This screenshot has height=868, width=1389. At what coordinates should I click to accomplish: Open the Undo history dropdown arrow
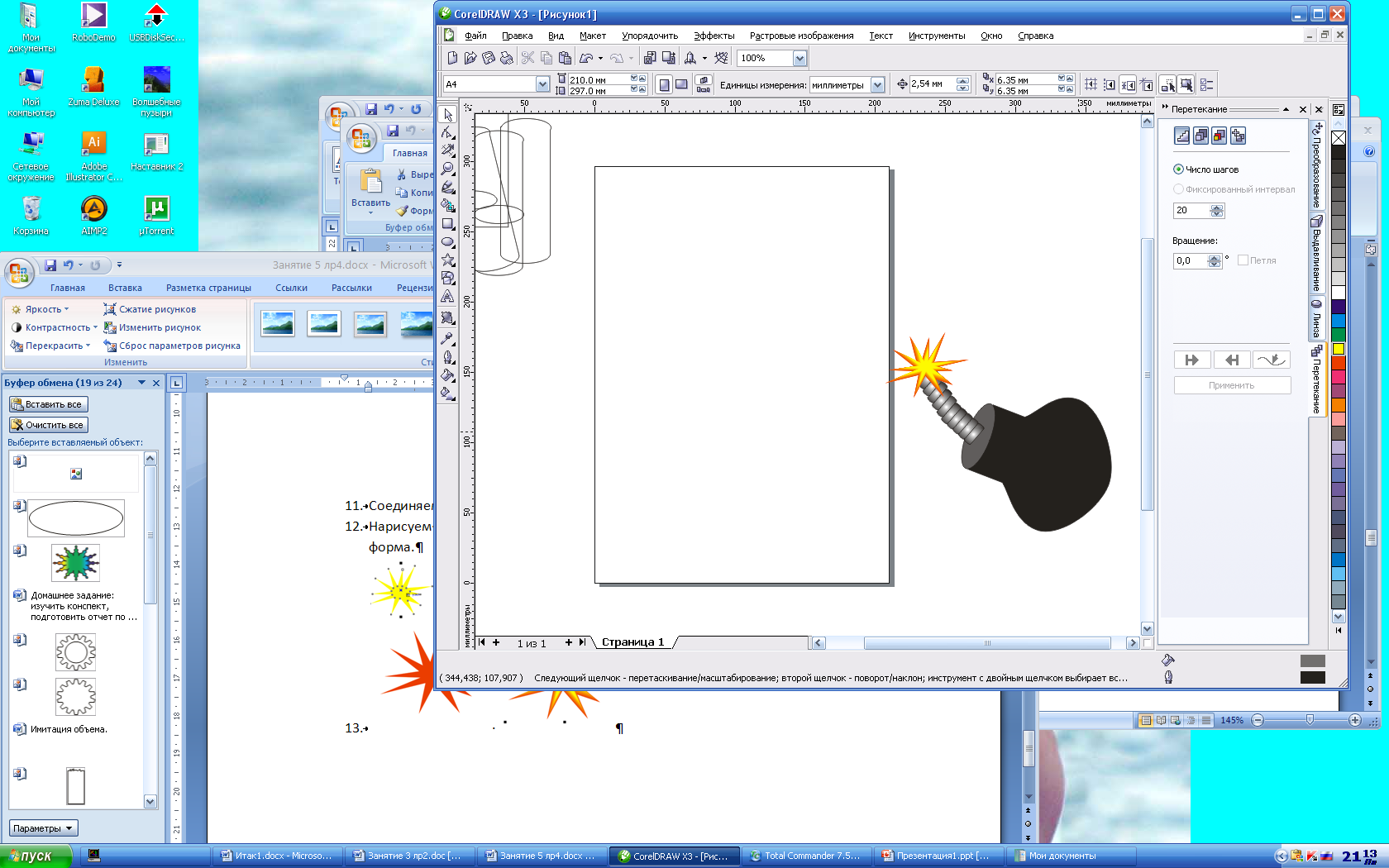pos(600,58)
